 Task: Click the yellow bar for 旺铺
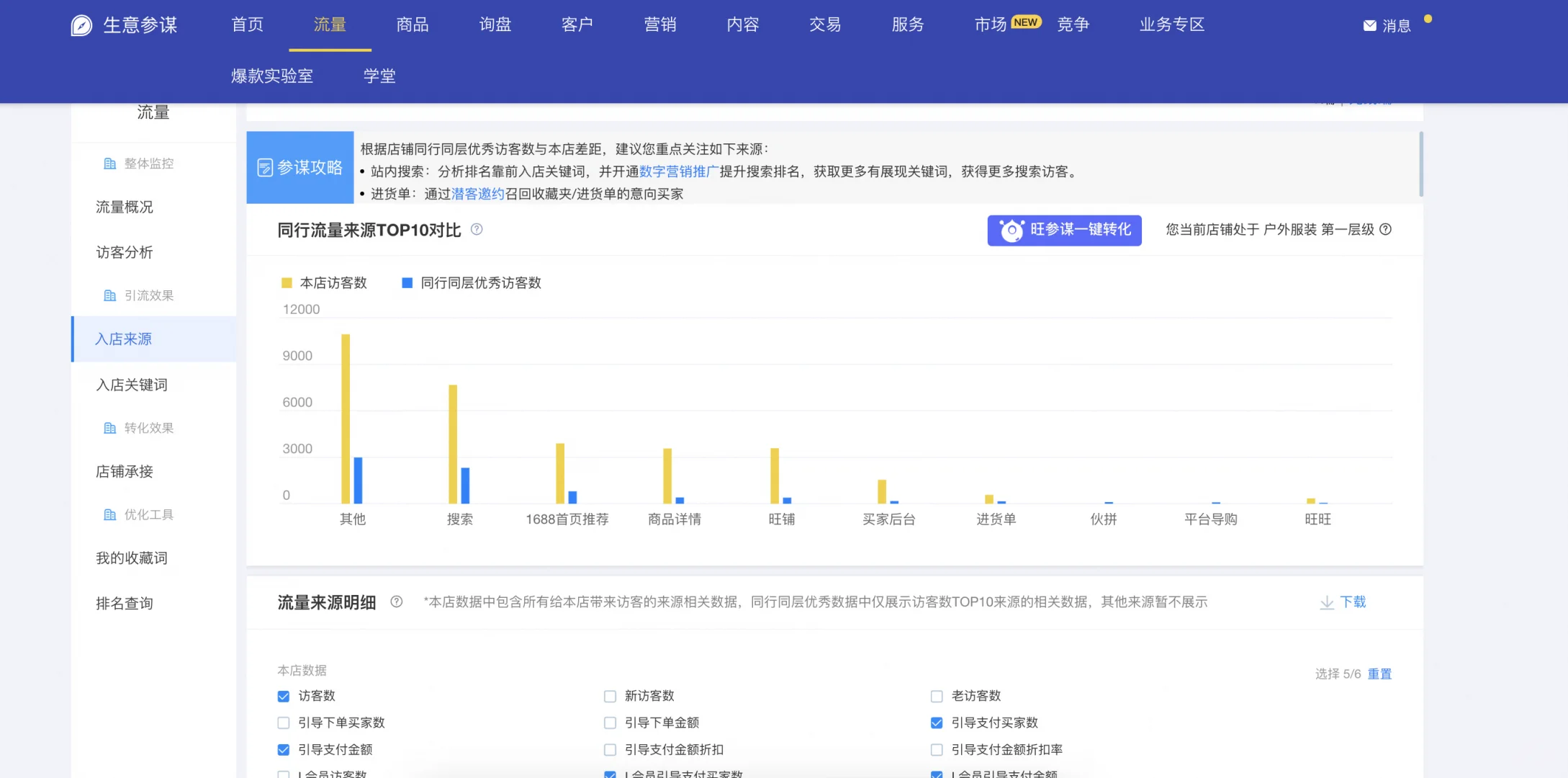point(775,475)
